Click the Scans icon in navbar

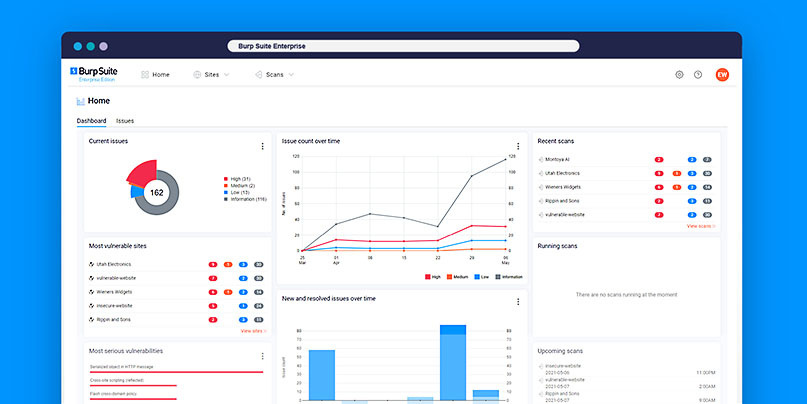point(258,75)
